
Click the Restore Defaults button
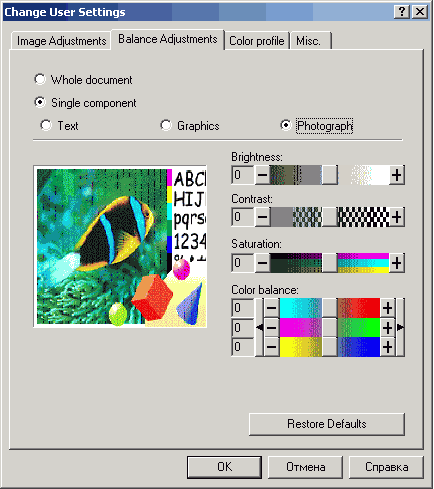(327, 424)
